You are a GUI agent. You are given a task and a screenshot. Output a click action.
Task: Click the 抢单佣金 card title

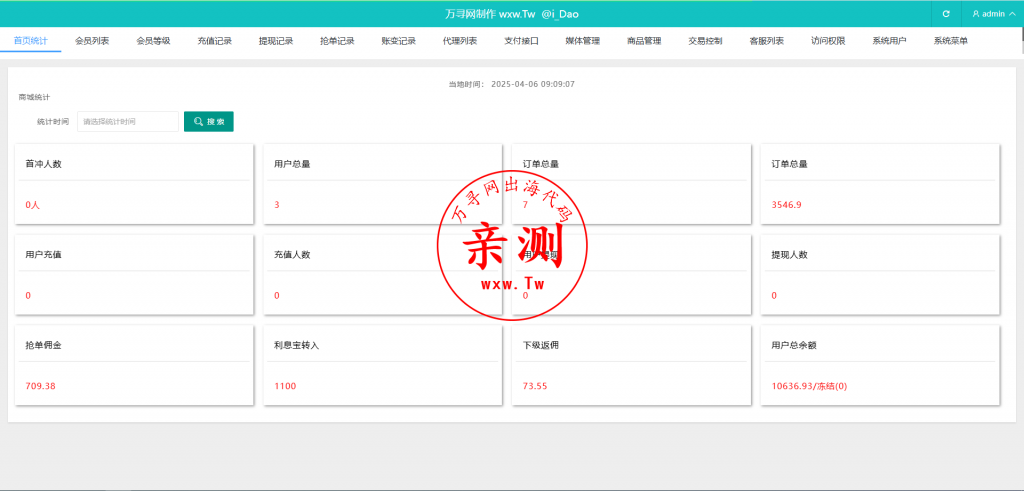44,345
